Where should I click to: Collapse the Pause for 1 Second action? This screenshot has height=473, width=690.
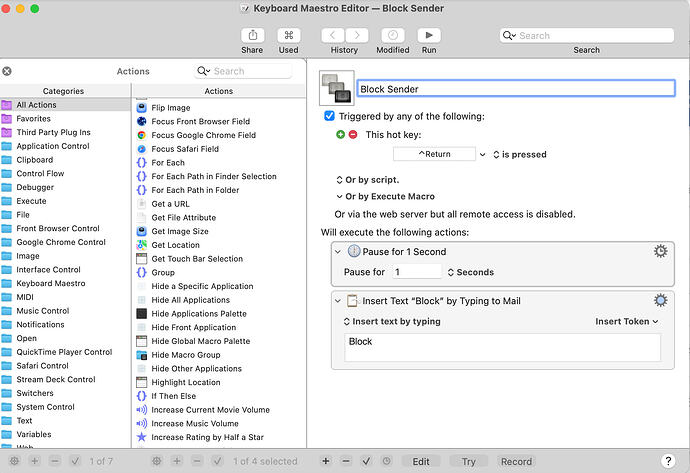point(338,252)
